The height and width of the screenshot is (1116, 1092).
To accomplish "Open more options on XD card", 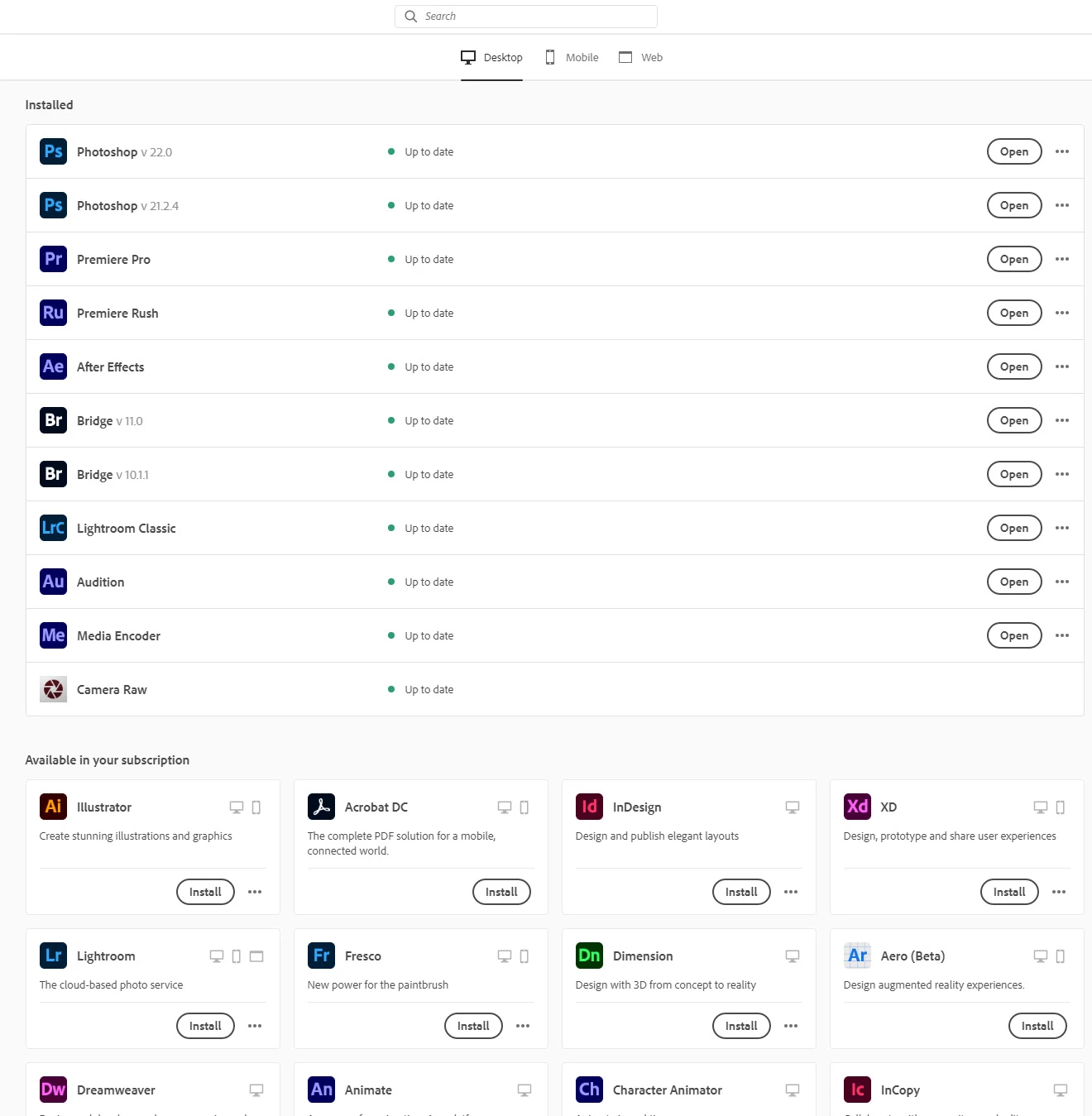I will click(x=1059, y=892).
